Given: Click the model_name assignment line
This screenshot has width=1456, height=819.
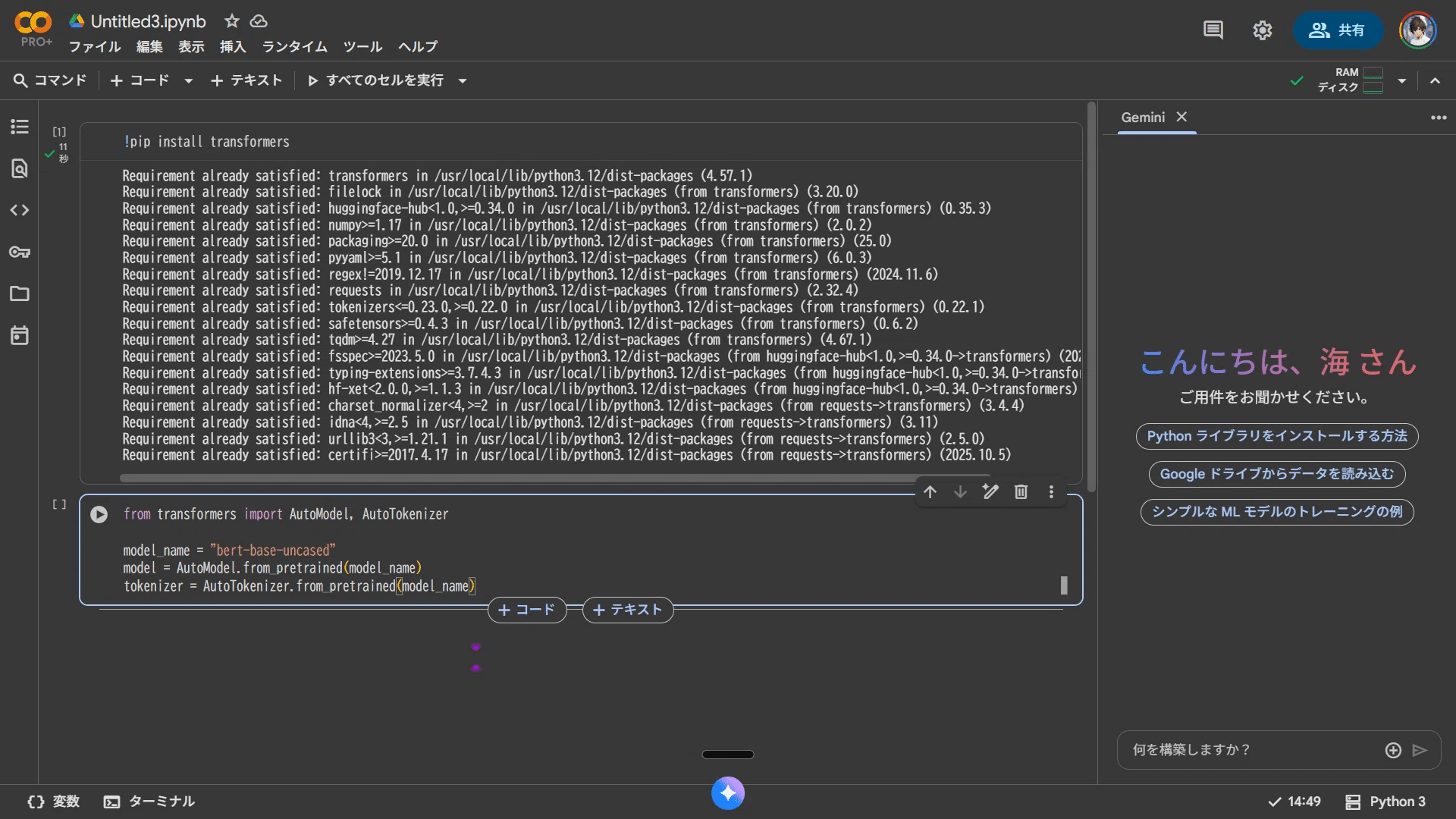Looking at the screenshot, I should pos(229,551).
